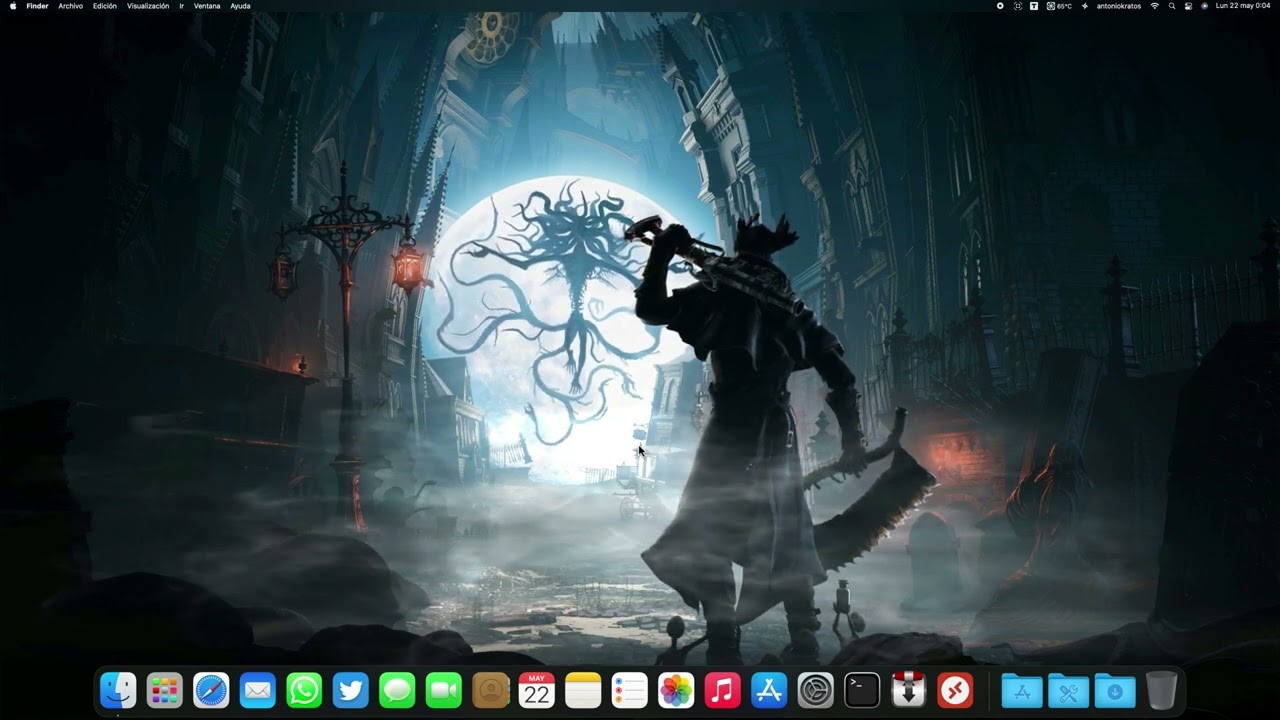Viewport: 1280px width, 720px height.
Task: Open System Settings gear icon
Action: [815, 690]
